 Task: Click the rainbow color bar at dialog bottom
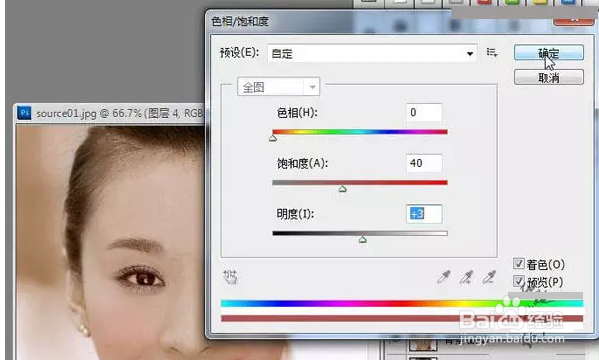coord(402,303)
